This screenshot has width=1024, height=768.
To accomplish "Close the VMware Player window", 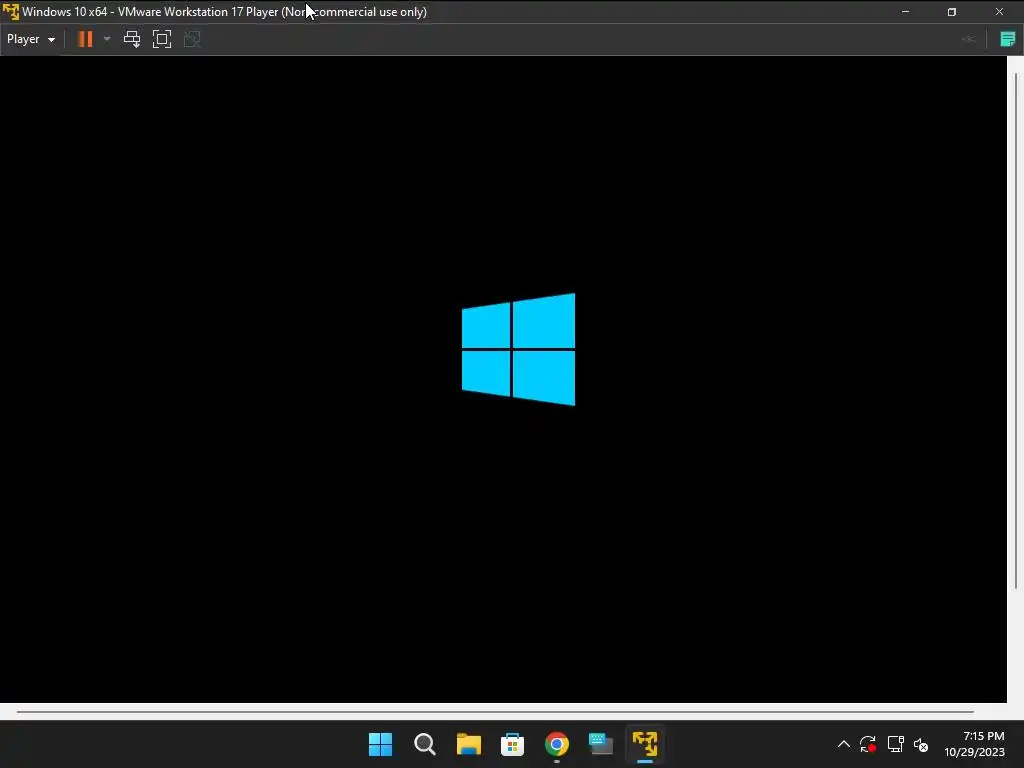I will (999, 12).
